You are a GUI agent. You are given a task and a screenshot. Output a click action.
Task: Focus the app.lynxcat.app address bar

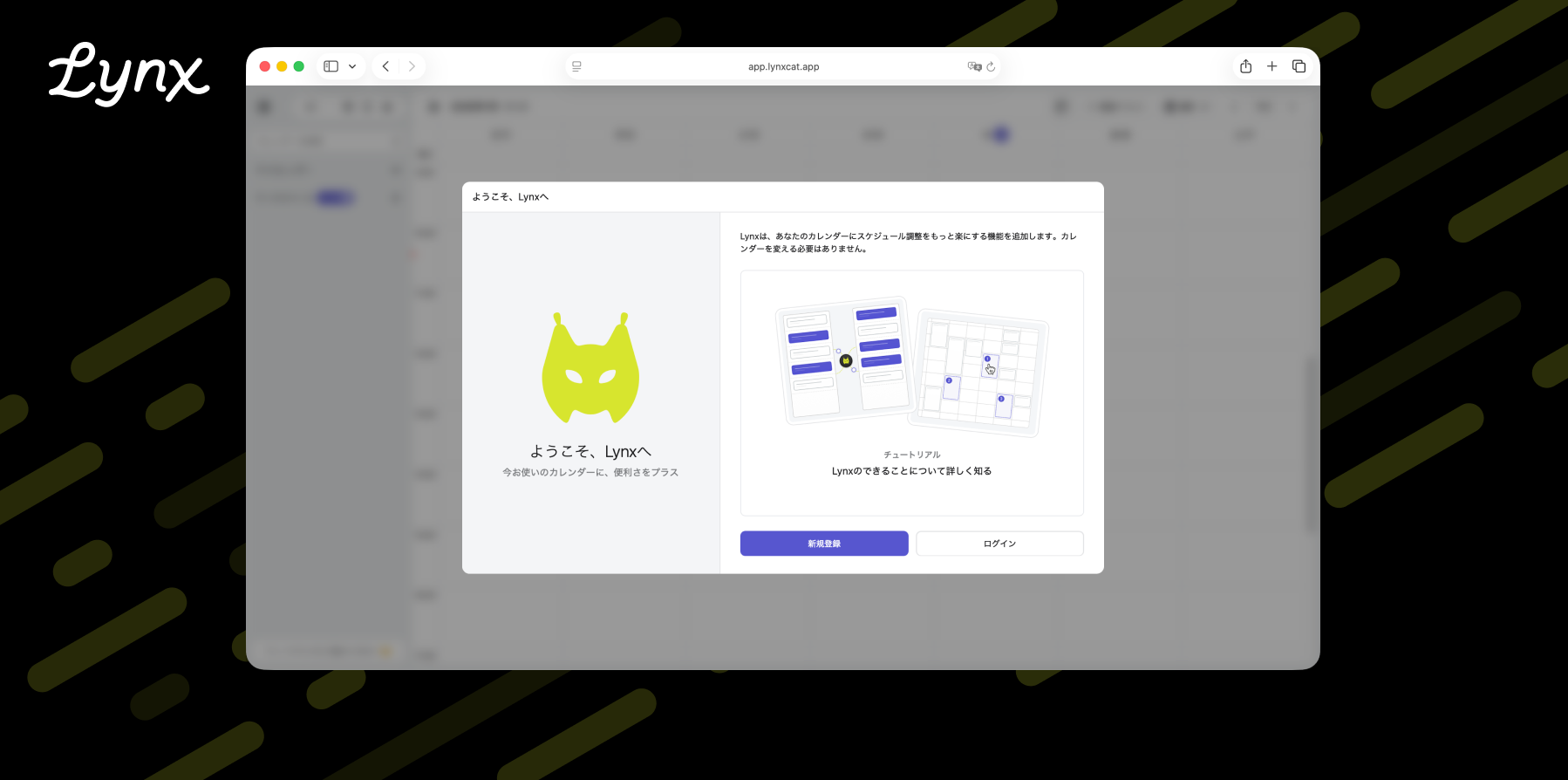783,66
